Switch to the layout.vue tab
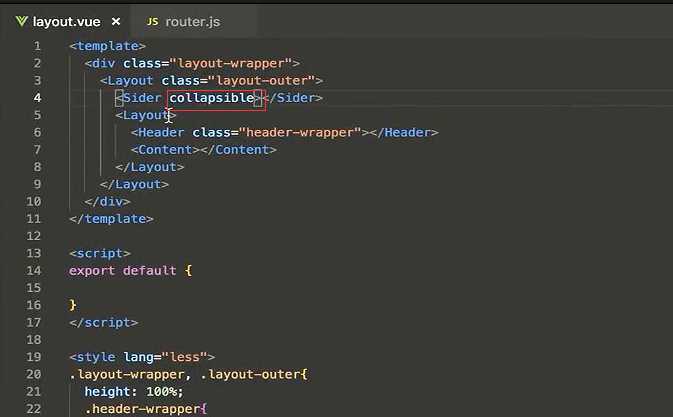673x417 pixels. [x=67, y=21]
